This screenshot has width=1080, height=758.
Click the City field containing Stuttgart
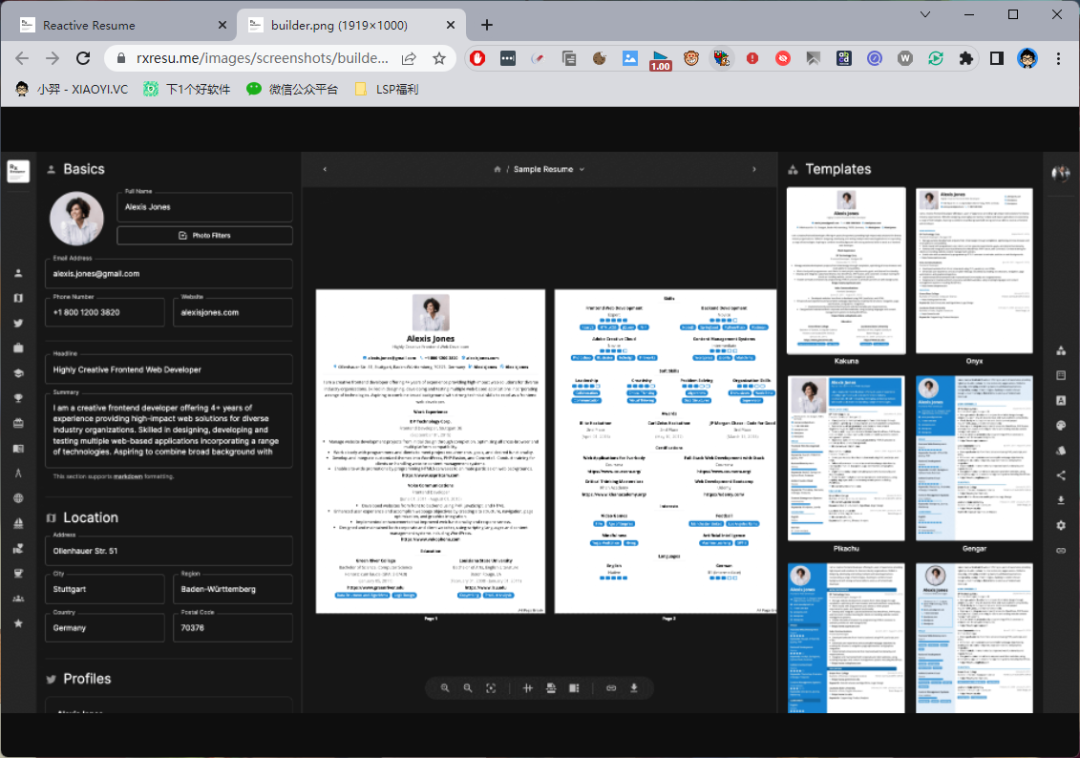(105, 589)
